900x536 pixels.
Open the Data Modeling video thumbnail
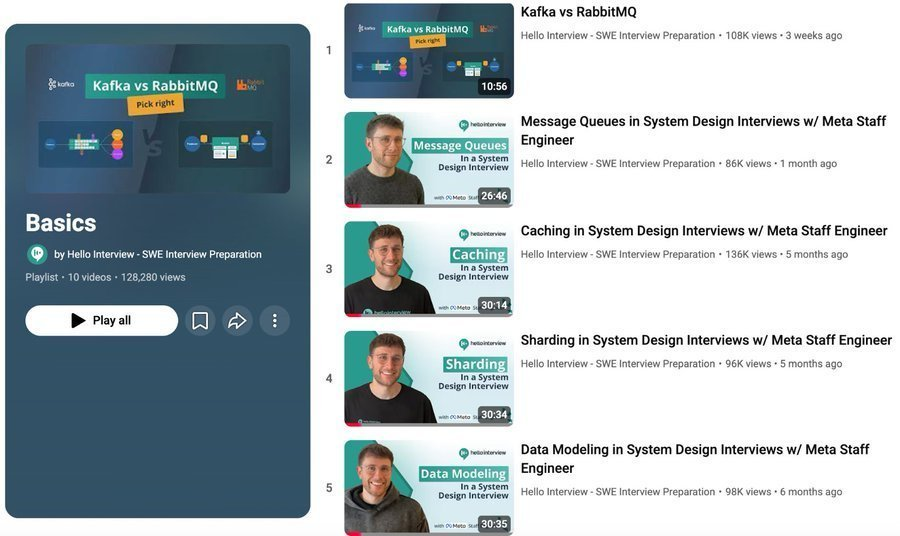[x=429, y=488]
